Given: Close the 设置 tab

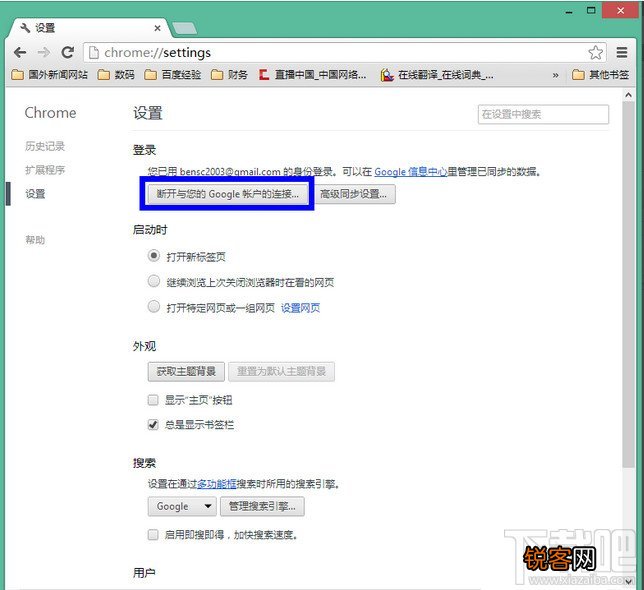Looking at the screenshot, I should click(157, 28).
